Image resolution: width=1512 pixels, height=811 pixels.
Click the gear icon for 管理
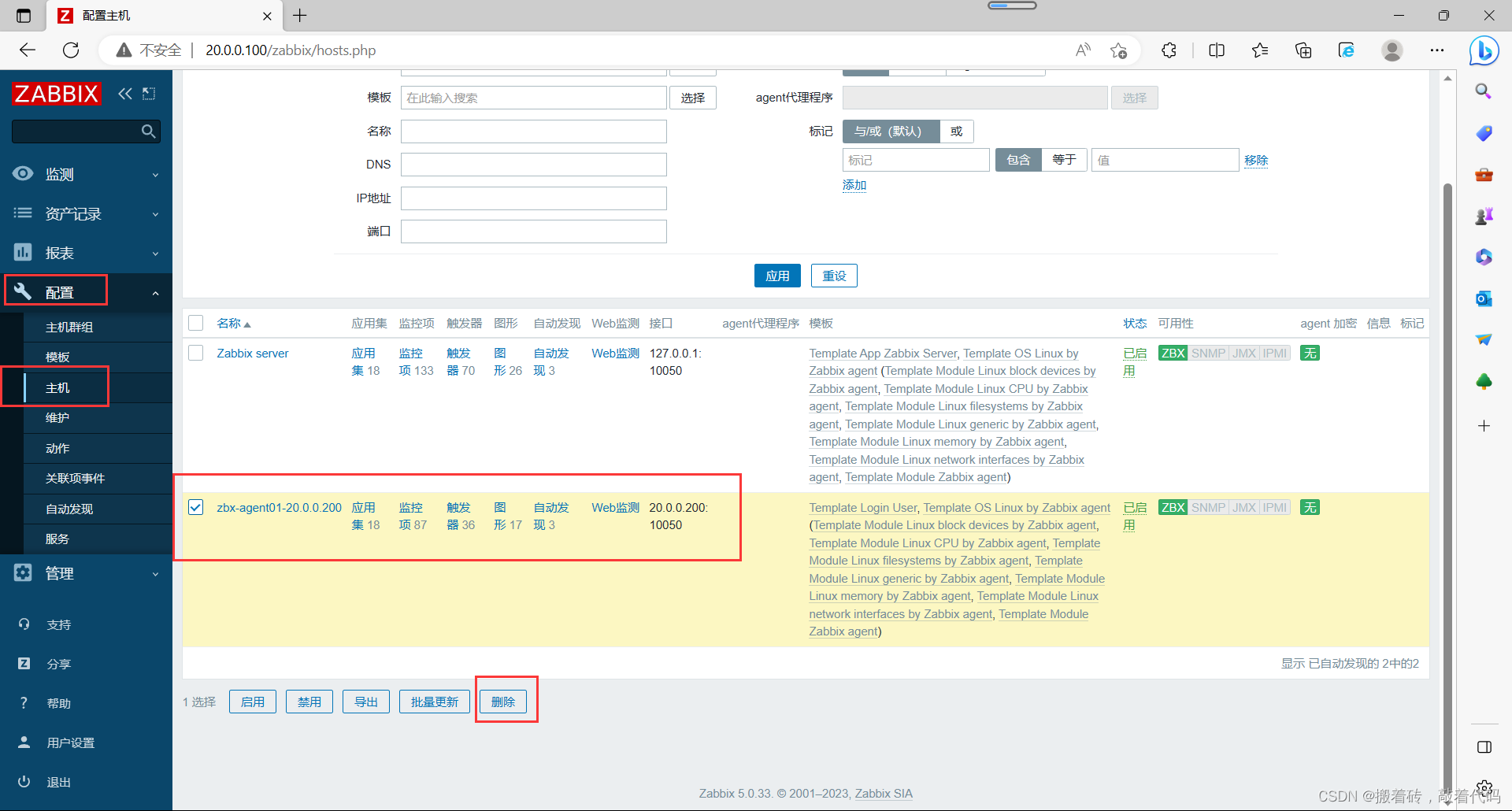tap(23, 573)
